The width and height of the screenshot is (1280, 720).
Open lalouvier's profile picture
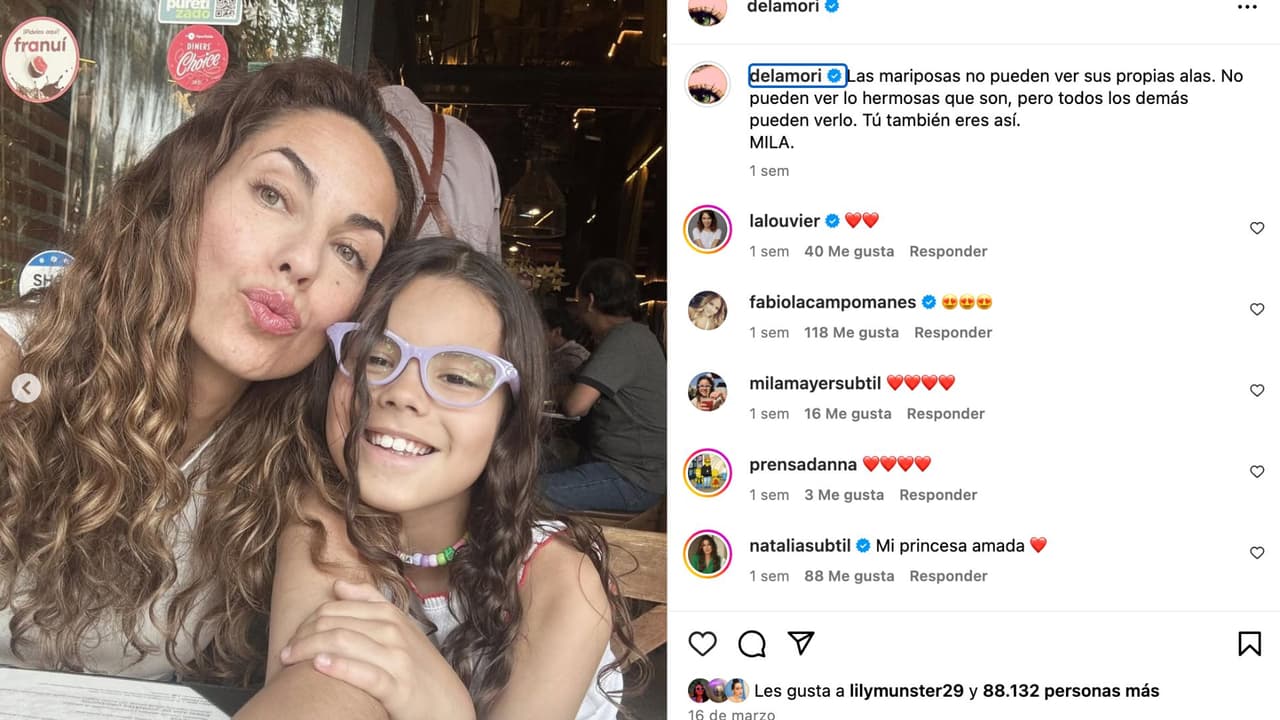coord(707,229)
